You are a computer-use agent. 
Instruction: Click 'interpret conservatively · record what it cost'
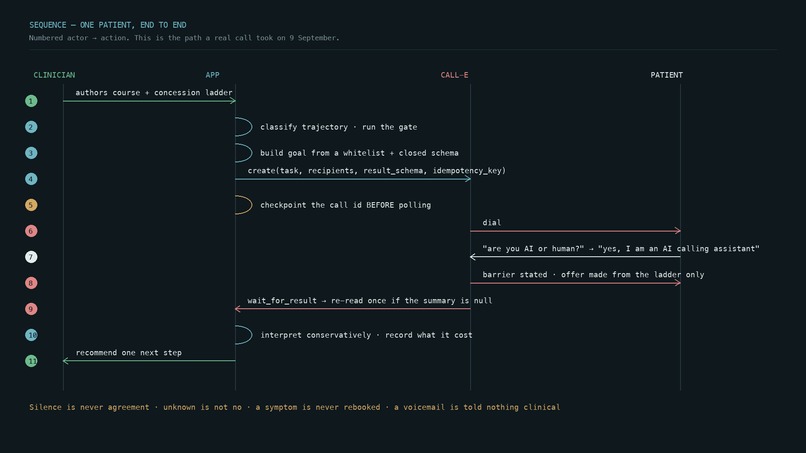coord(366,335)
